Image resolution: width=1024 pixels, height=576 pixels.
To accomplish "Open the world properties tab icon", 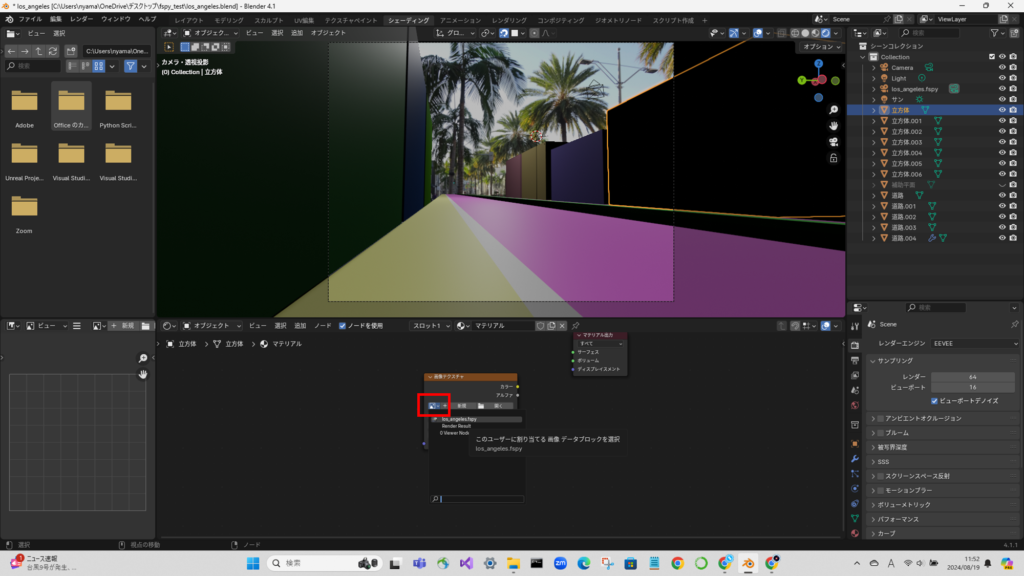I will (855, 406).
